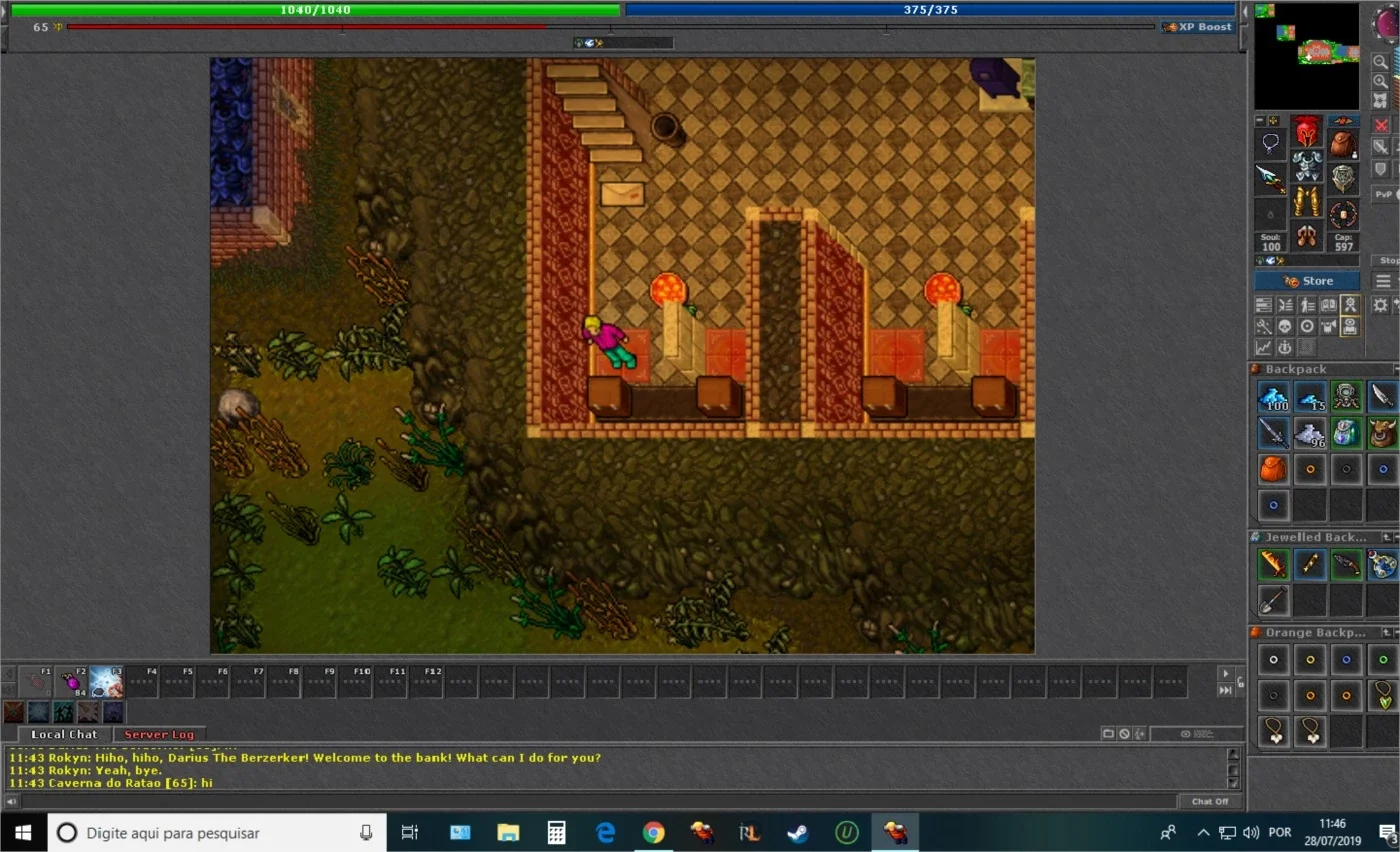Click the 100-stack blue item in Backpack
Image resolution: width=1400 pixels, height=852 pixels.
point(1274,397)
